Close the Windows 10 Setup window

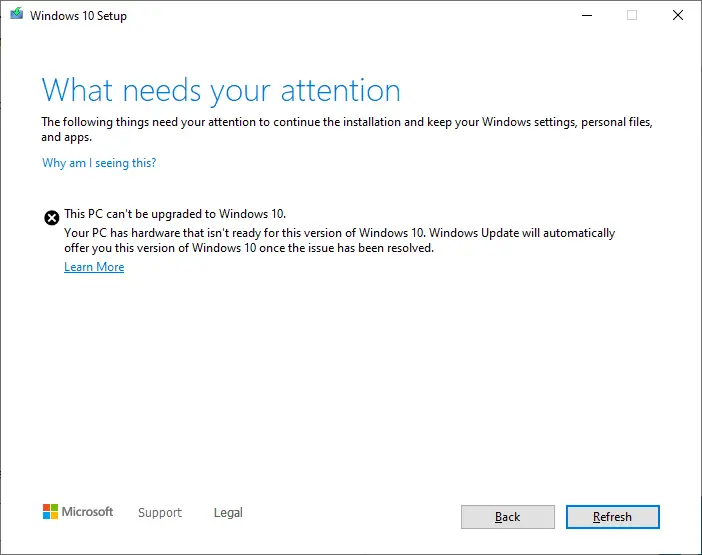(x=678, y=15)
